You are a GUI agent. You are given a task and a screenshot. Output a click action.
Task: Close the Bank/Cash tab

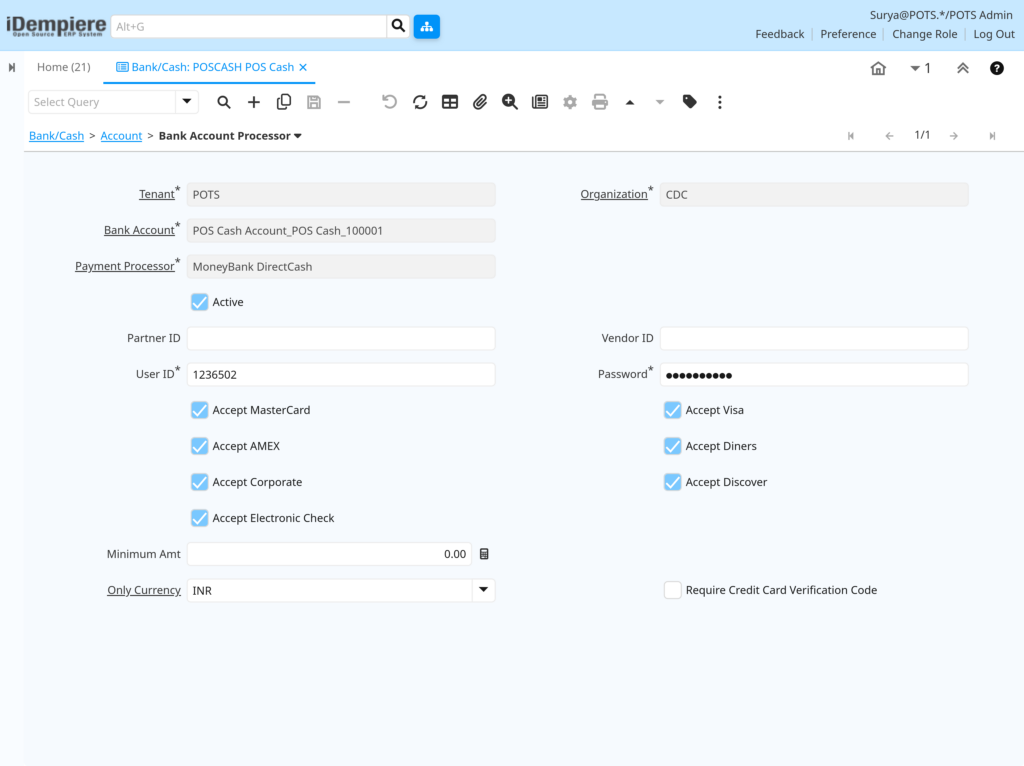[x=303, y=67]
